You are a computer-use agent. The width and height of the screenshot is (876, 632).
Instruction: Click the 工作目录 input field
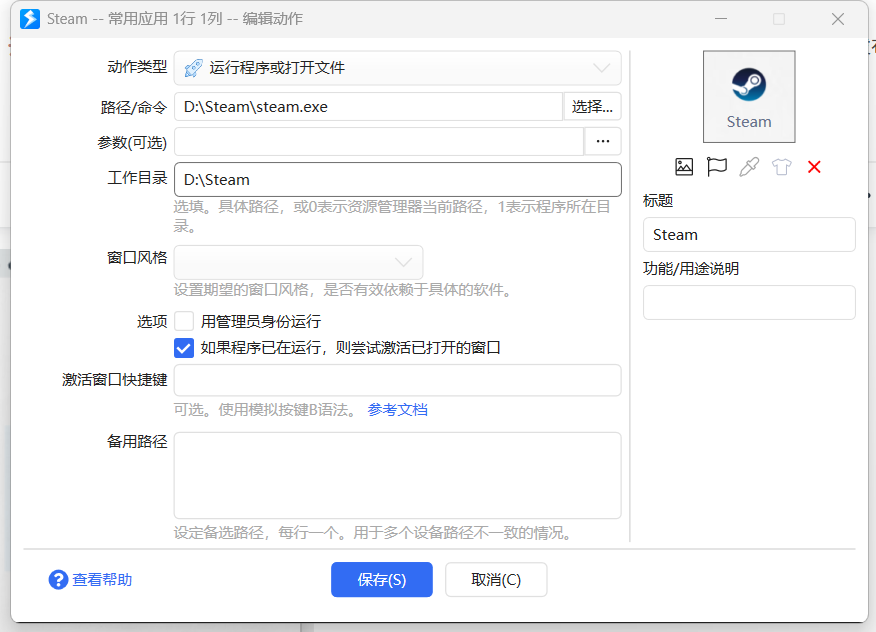tap(398, 179)
